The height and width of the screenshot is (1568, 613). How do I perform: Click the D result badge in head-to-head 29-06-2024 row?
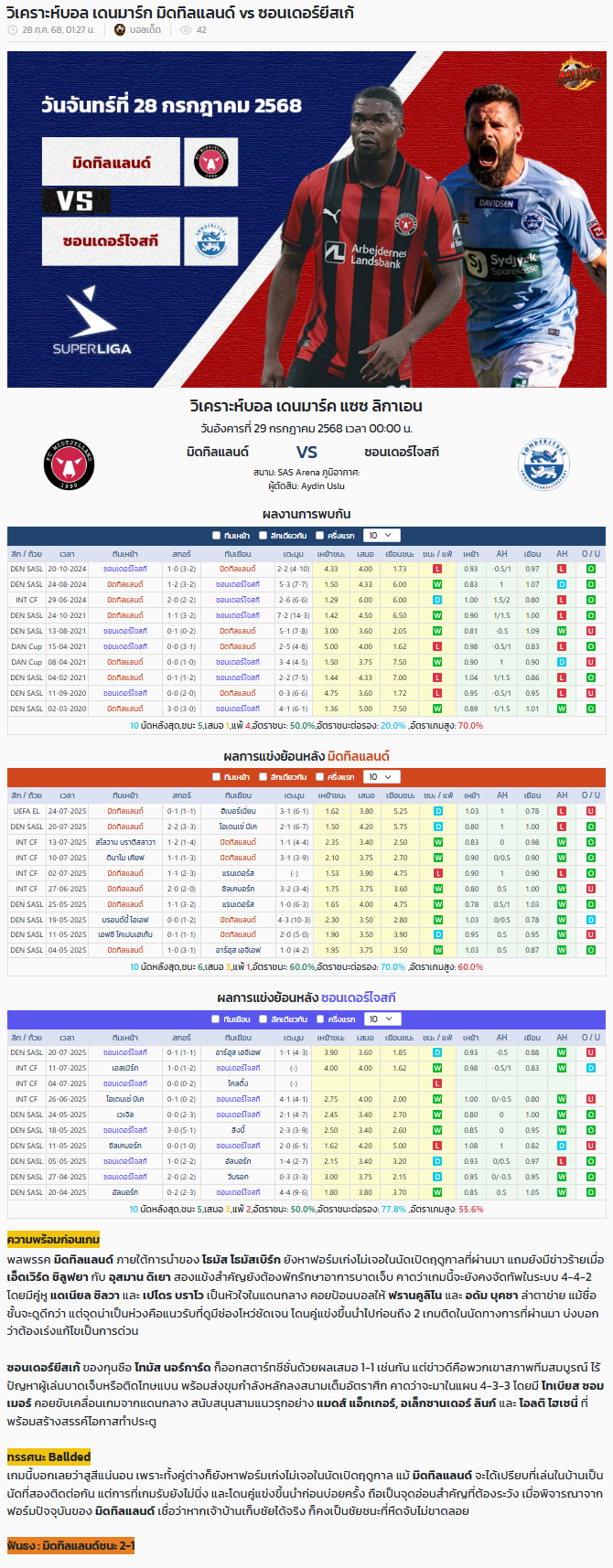pos(437,600)
